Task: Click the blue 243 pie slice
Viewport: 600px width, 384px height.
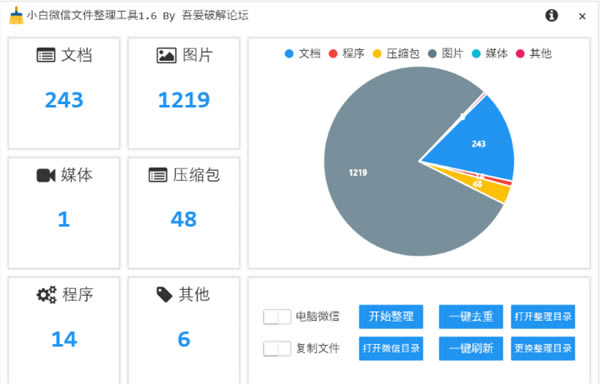Action: coord(478,143)
